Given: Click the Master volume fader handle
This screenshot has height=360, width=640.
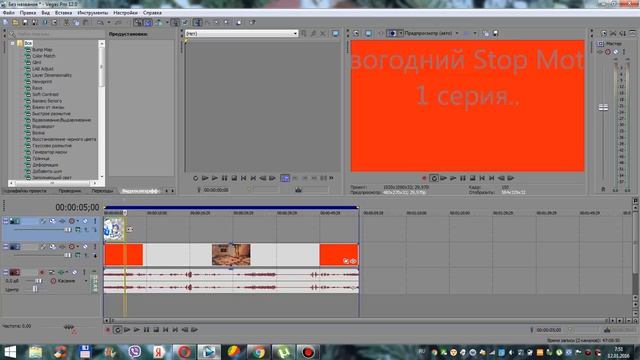Looking at the screenshot, I should [x=603, y=108].
